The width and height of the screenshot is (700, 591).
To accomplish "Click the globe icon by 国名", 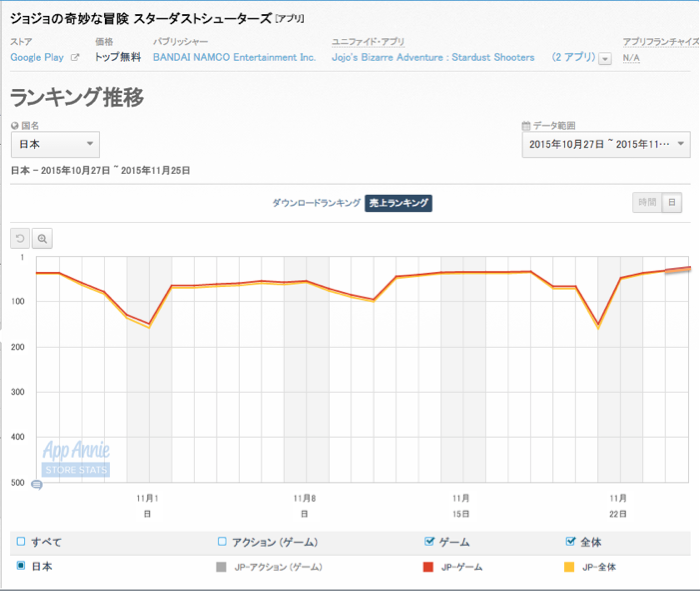I will point(15,126).
